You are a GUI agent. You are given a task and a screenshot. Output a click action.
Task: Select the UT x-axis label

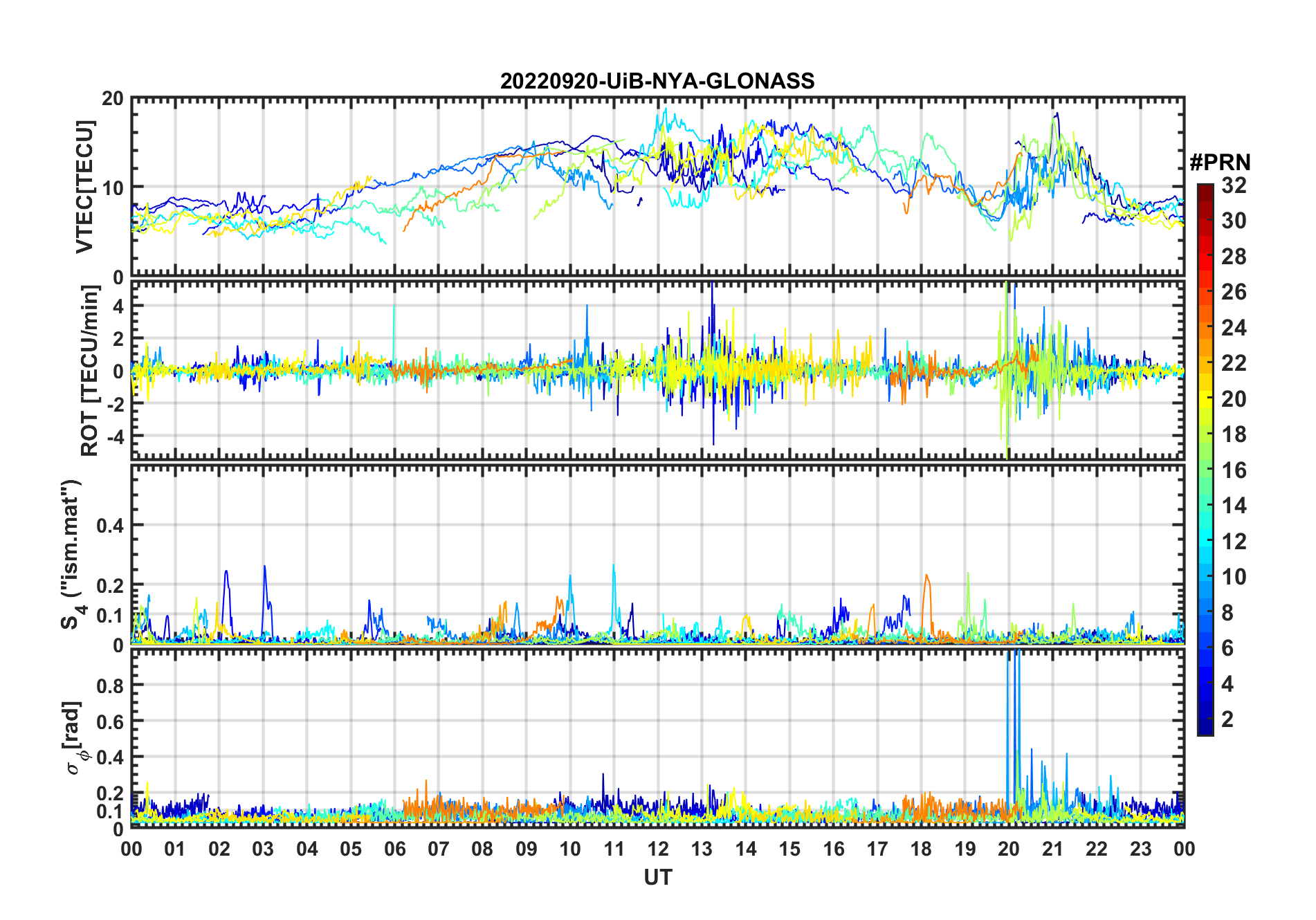click(657, 877)
